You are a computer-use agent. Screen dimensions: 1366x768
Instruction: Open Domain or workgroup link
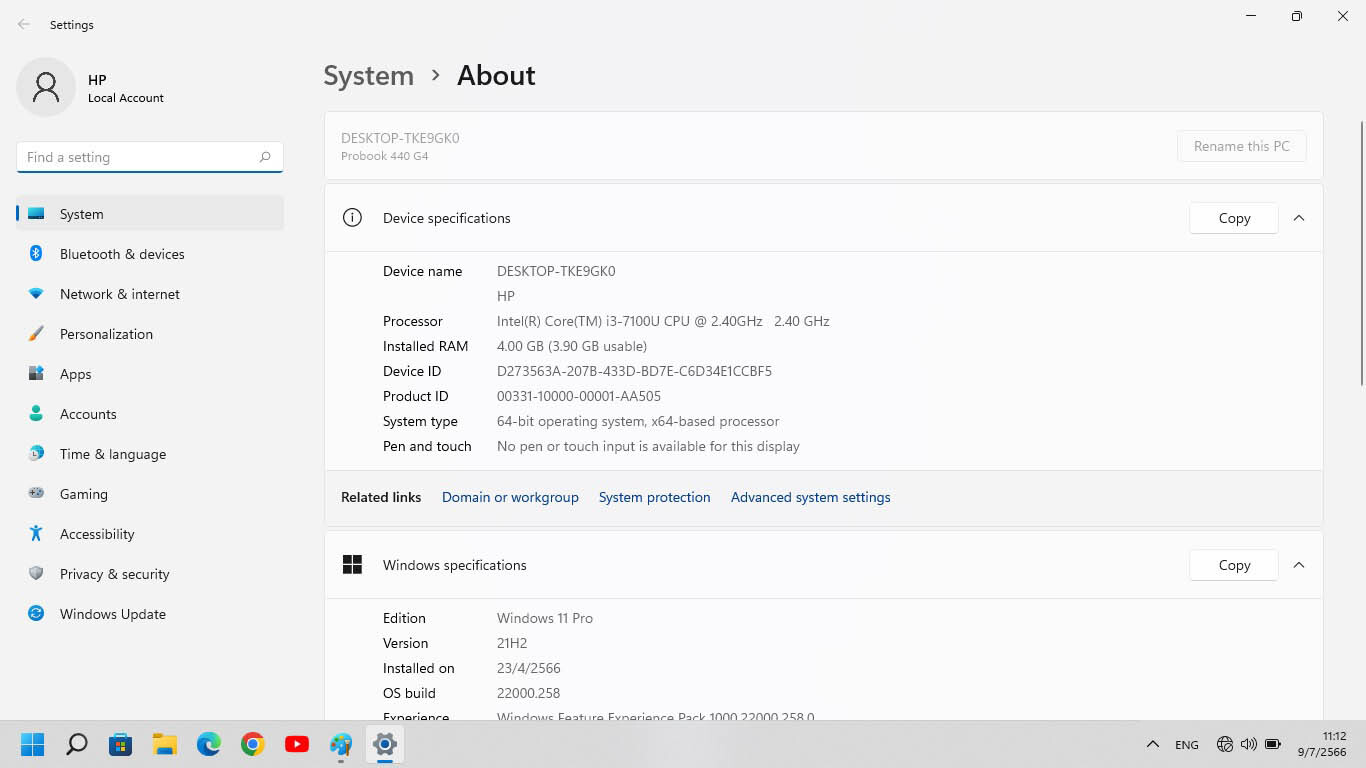coord(510,497)
